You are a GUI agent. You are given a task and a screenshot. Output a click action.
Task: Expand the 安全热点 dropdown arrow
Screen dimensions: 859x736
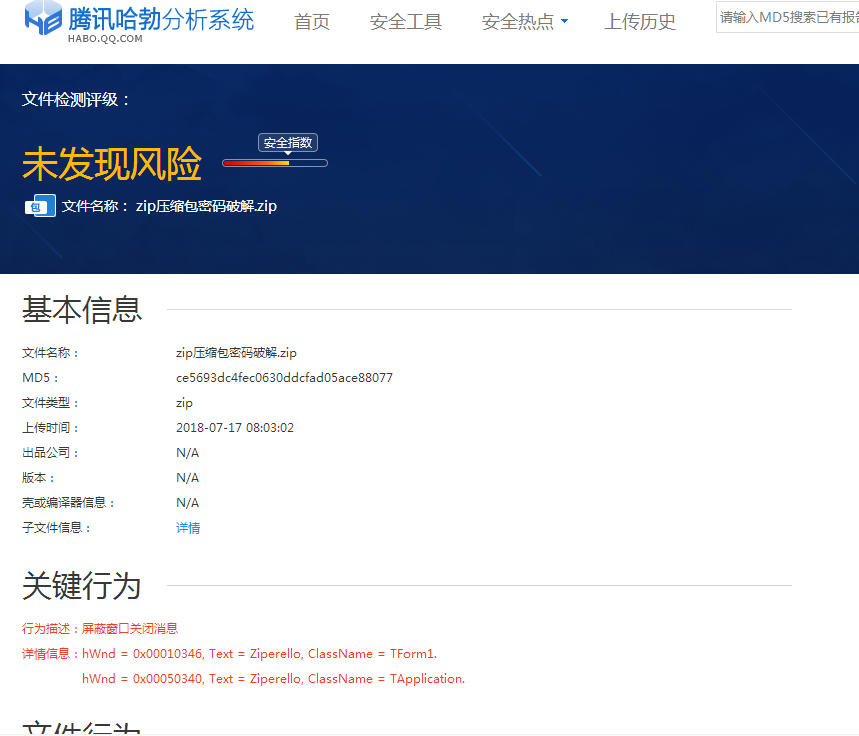pos(564,22)
